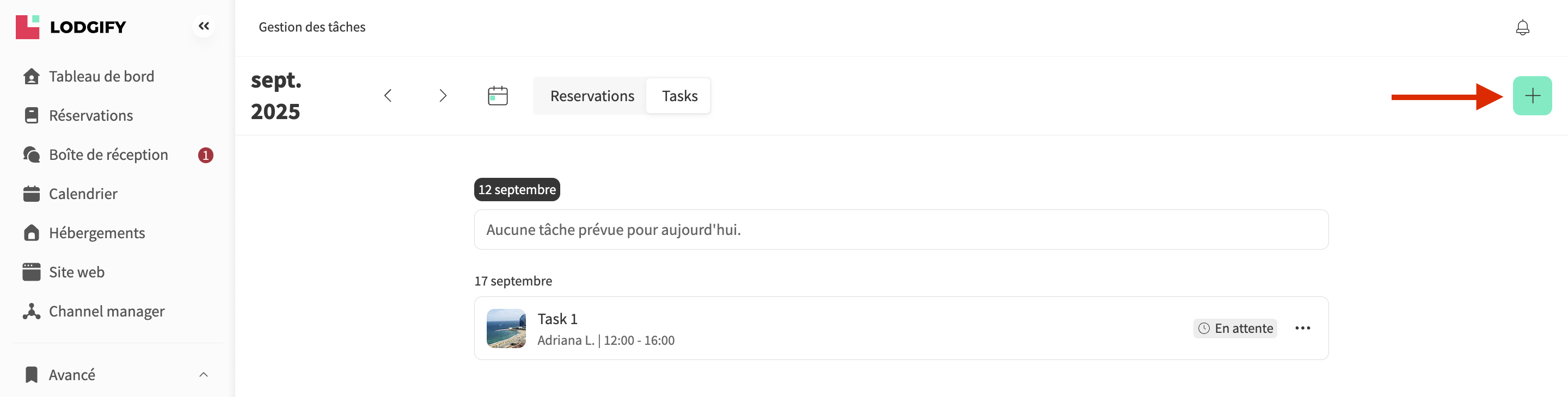Go to previous month arrow
The width and height of the screenshot is (1568, 397).
click(x=388, y=96)
